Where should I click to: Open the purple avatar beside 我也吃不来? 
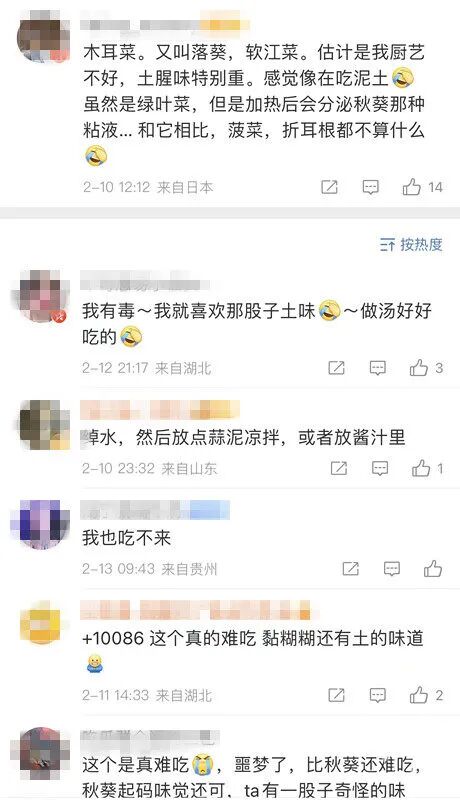tap(40, 524)
